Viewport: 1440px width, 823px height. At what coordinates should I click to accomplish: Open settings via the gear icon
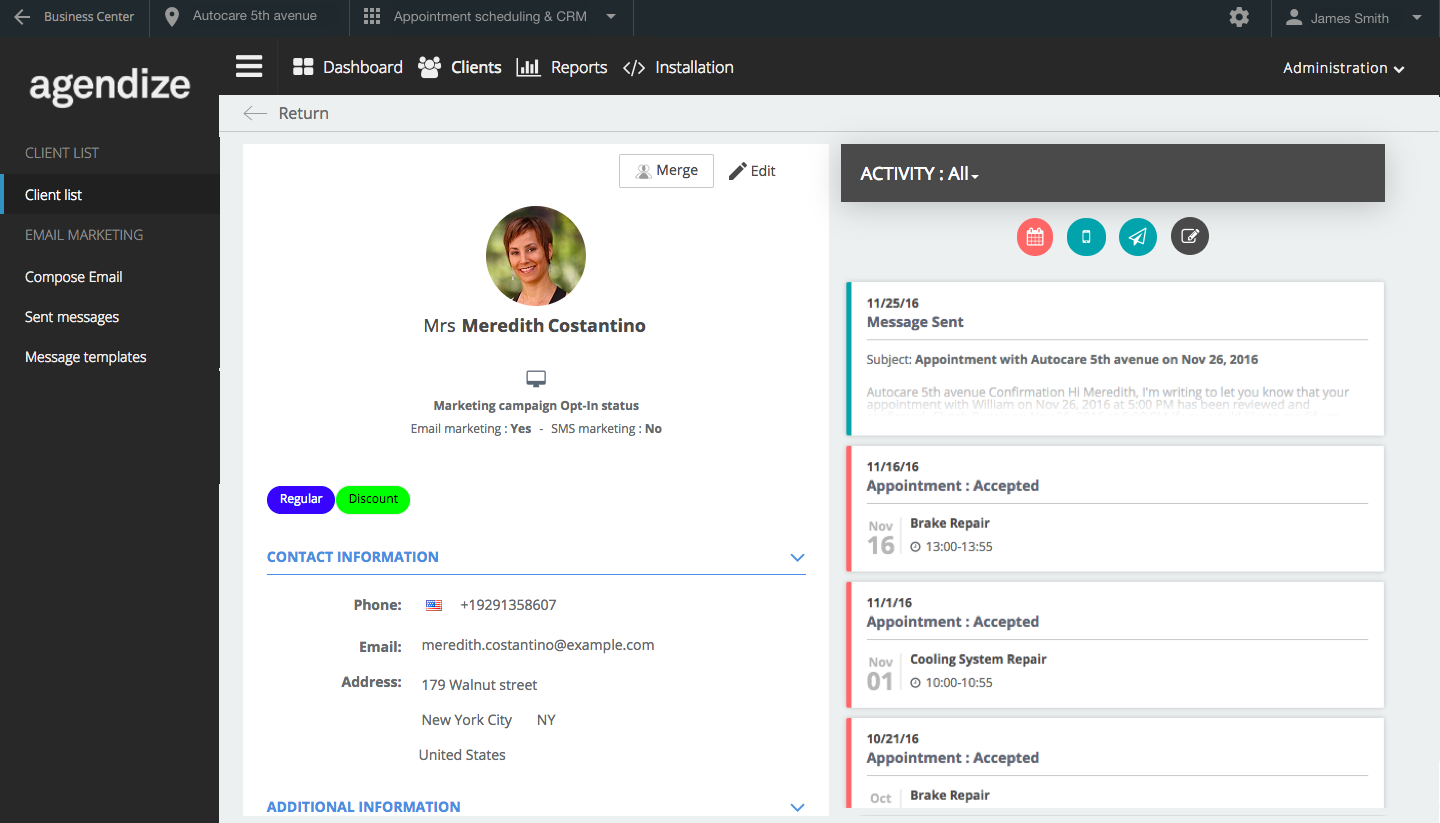click(1239, 17)
